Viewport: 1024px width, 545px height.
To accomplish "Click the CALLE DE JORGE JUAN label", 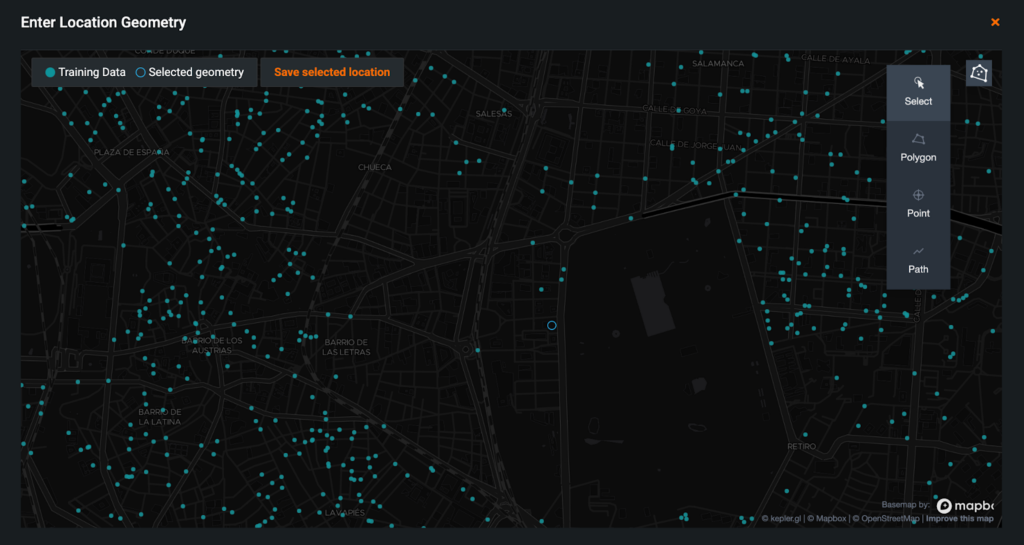I will pos(696,145).
